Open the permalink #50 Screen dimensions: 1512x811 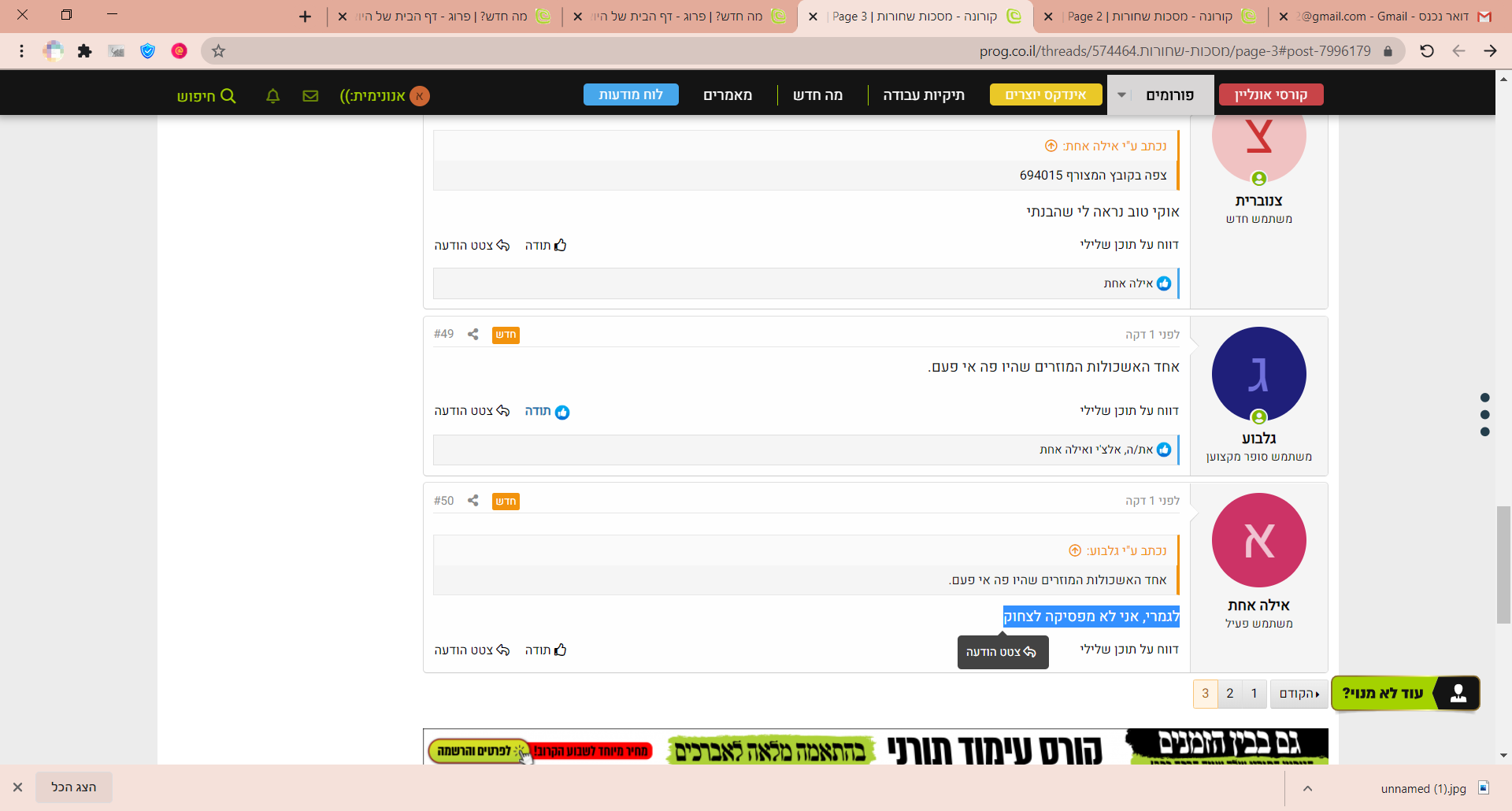tap(444, 501)
